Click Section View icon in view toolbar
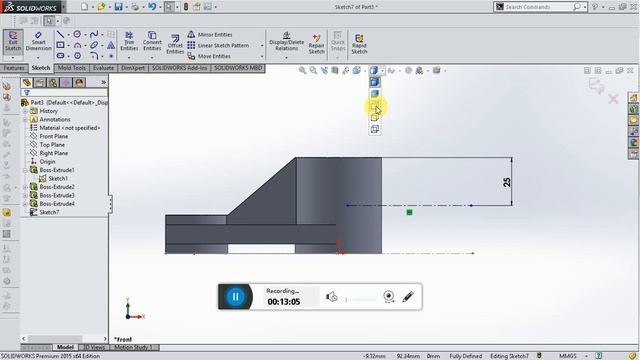 click(335, 71)
